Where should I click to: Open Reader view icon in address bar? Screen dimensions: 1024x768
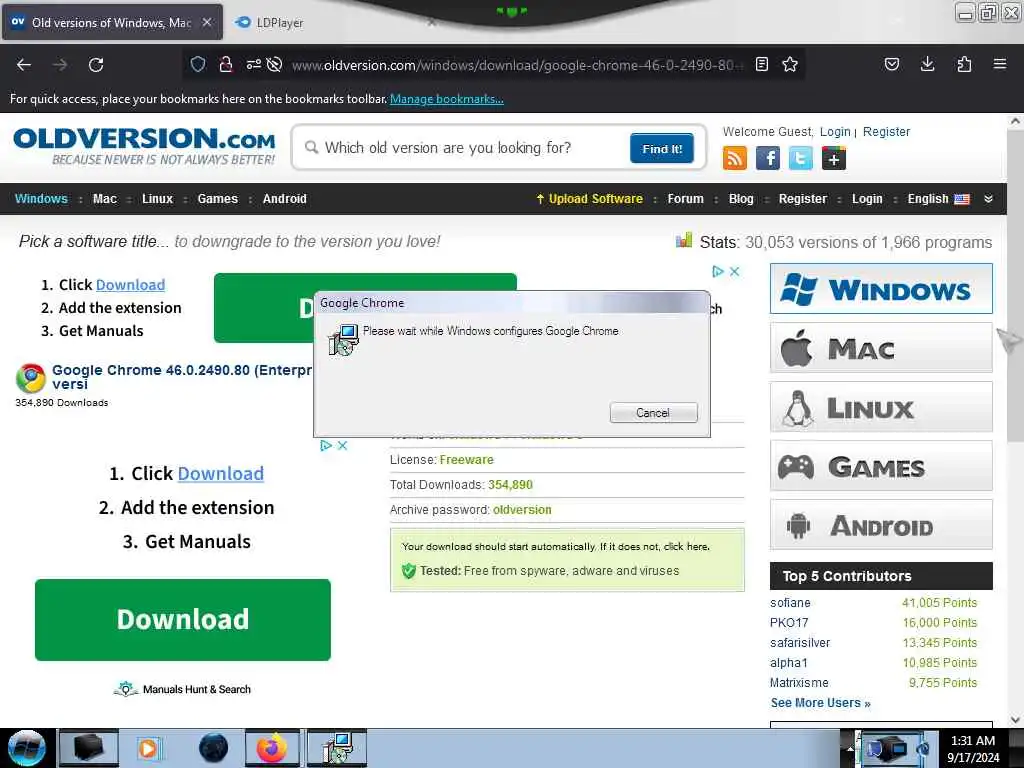click(761, 64)
